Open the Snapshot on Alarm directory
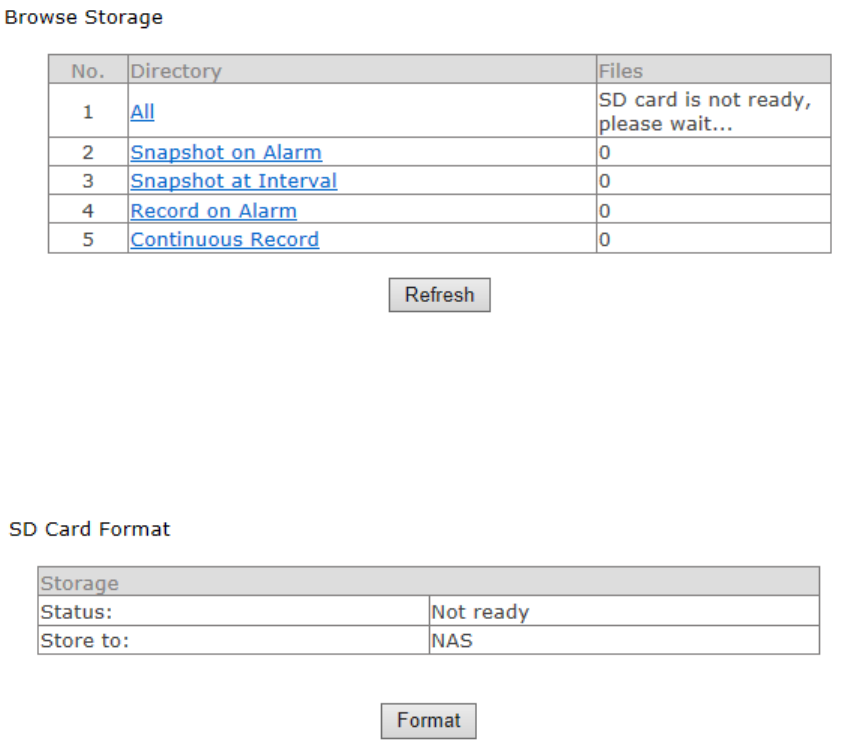 [x=226, y=153]
